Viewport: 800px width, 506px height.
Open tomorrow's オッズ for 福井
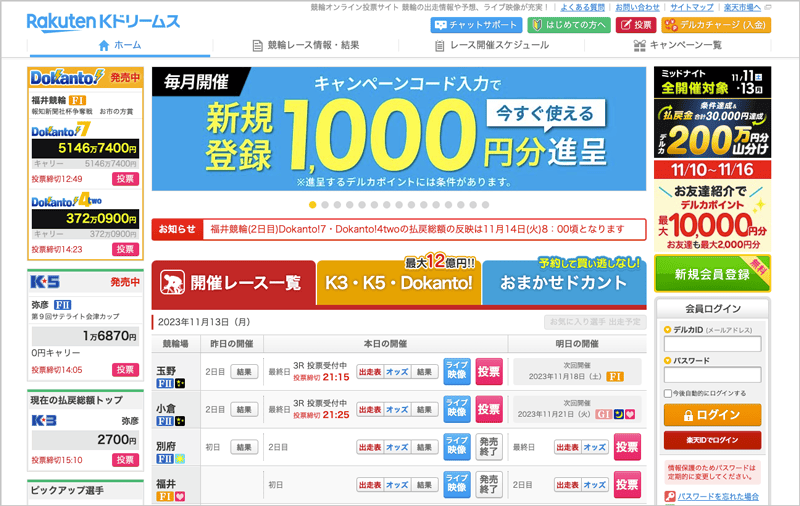pyautogui.click(x=595, y=485)
